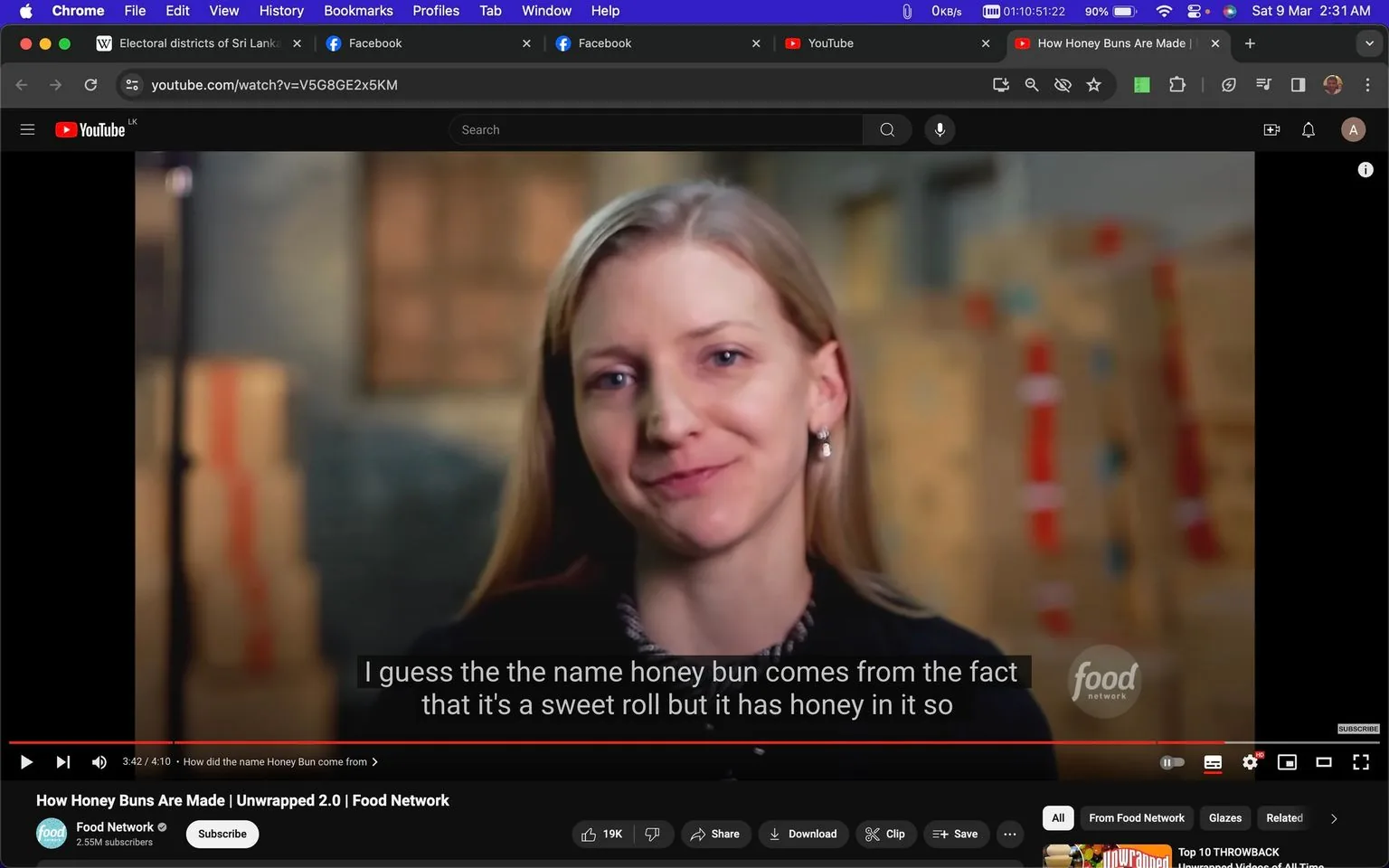Open the tab list dropdown arrow

[x=1370, y=42]
